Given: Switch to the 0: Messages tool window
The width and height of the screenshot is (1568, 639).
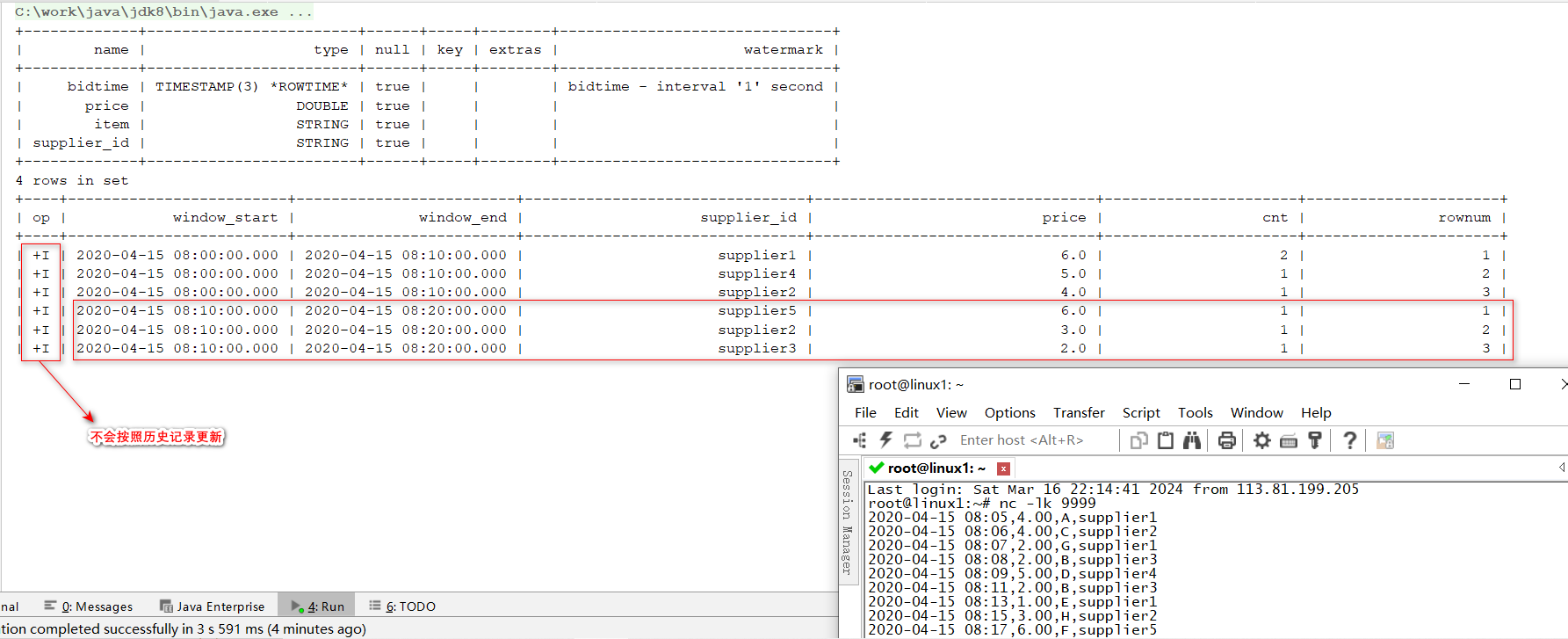Looking at the screenshot, I should 89,606.
